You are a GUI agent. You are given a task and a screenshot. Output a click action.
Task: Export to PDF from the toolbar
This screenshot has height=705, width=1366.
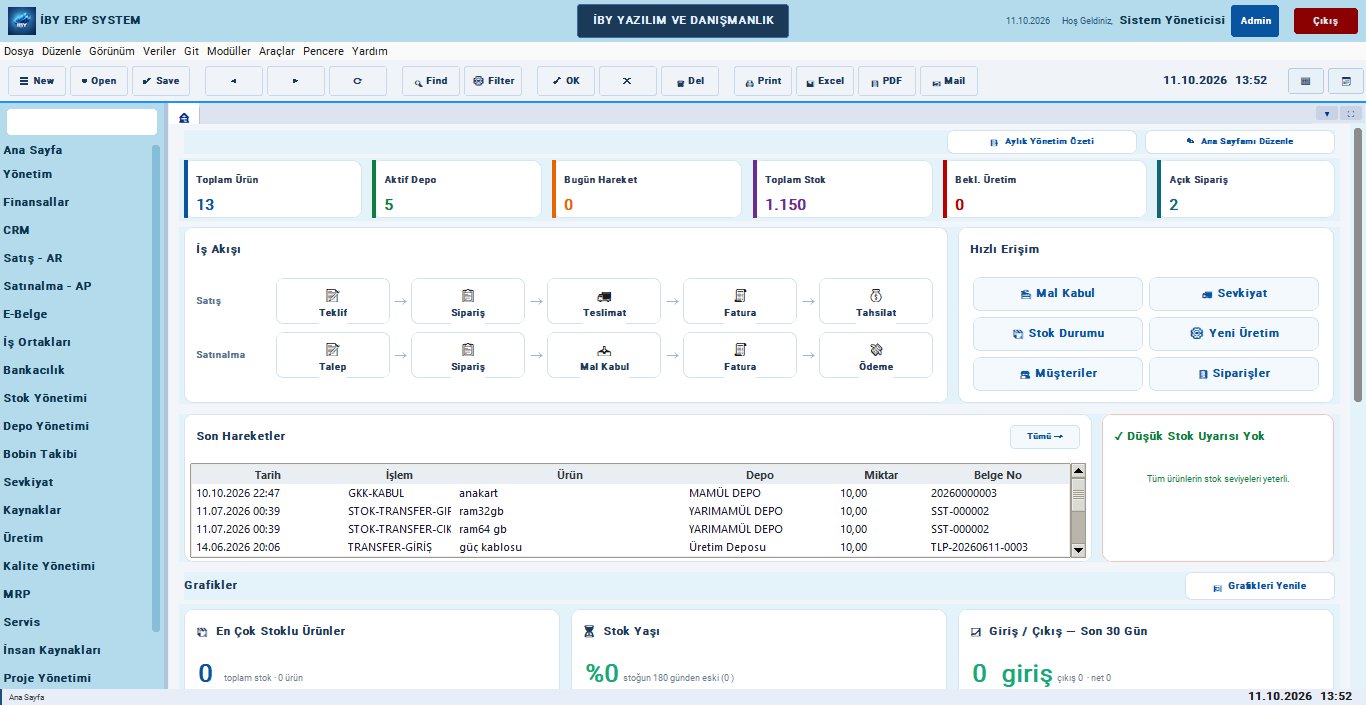887,81
